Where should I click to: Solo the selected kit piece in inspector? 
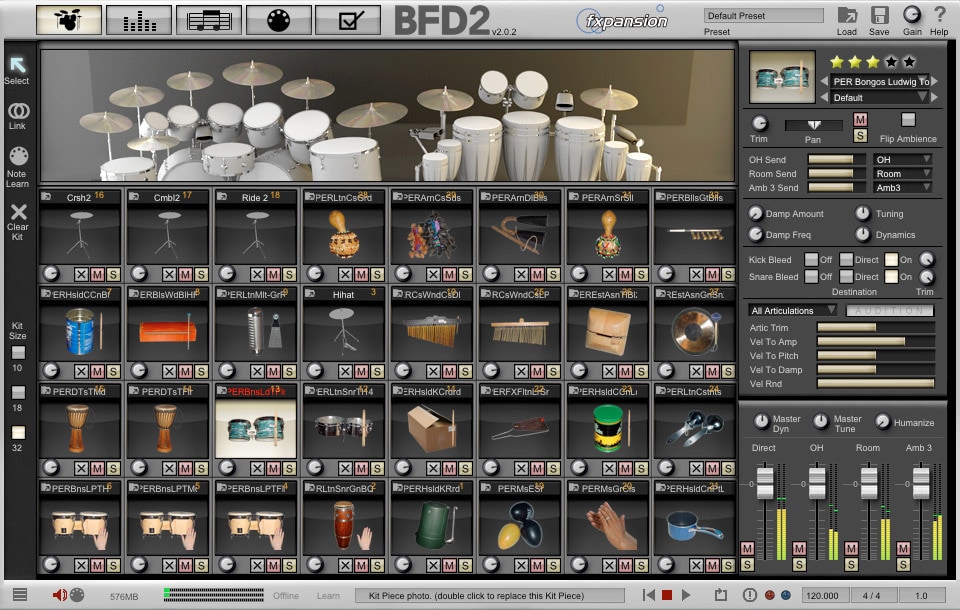860,135
